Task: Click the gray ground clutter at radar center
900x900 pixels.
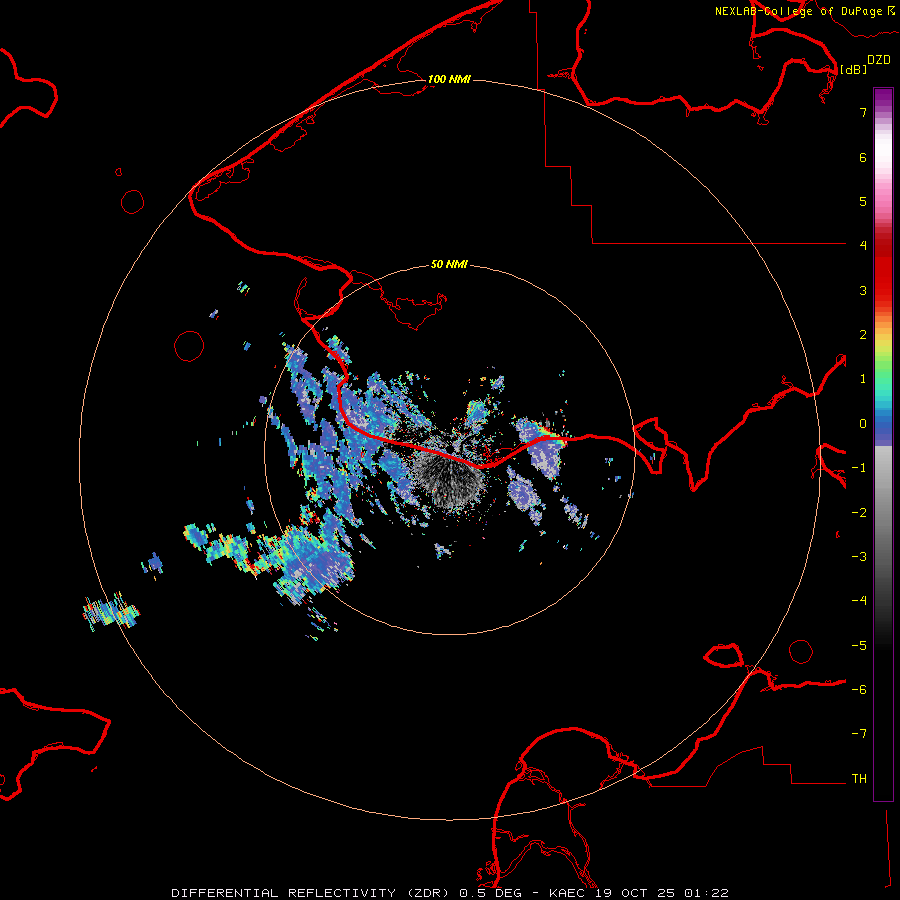Action: [451, 476]
